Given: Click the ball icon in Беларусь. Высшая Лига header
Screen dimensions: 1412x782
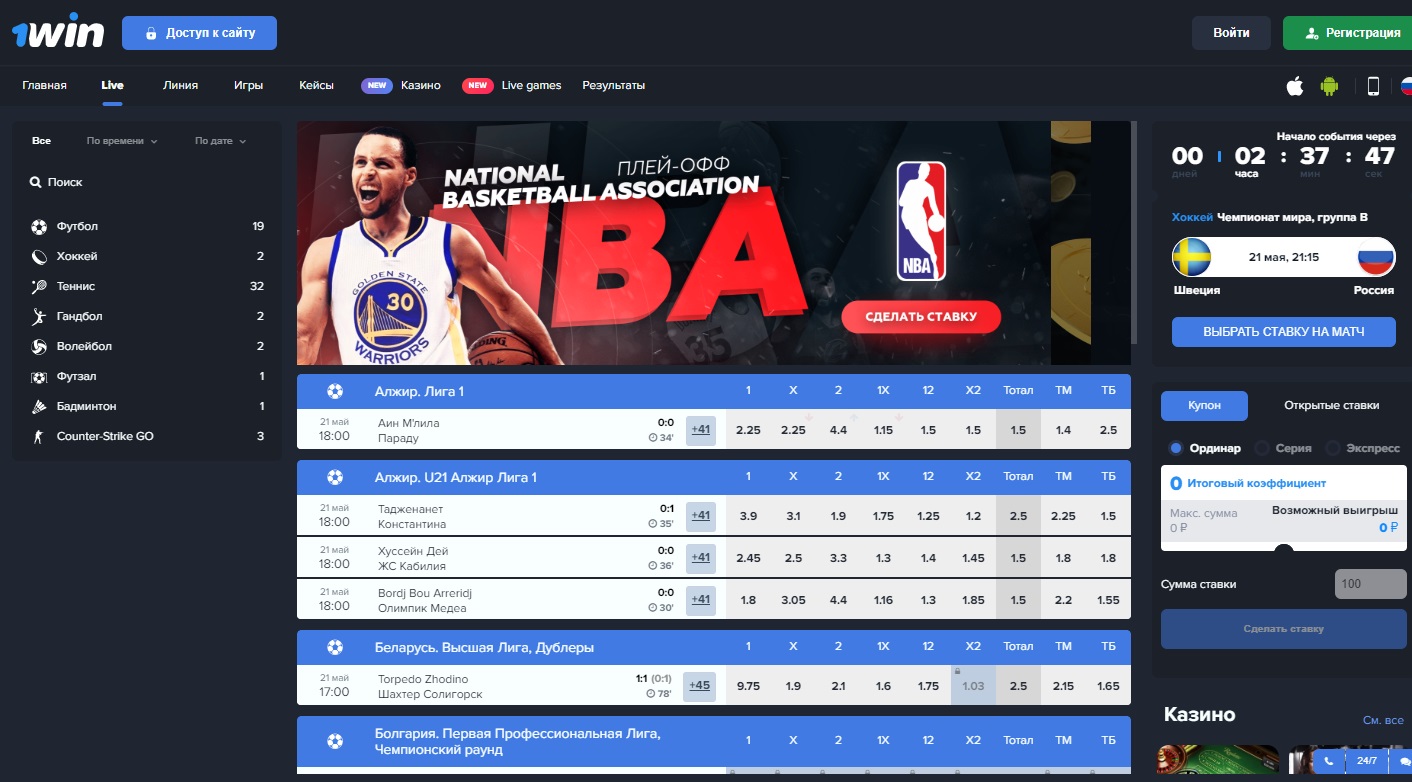Looking at the screenshot, I should coord(335,647).
